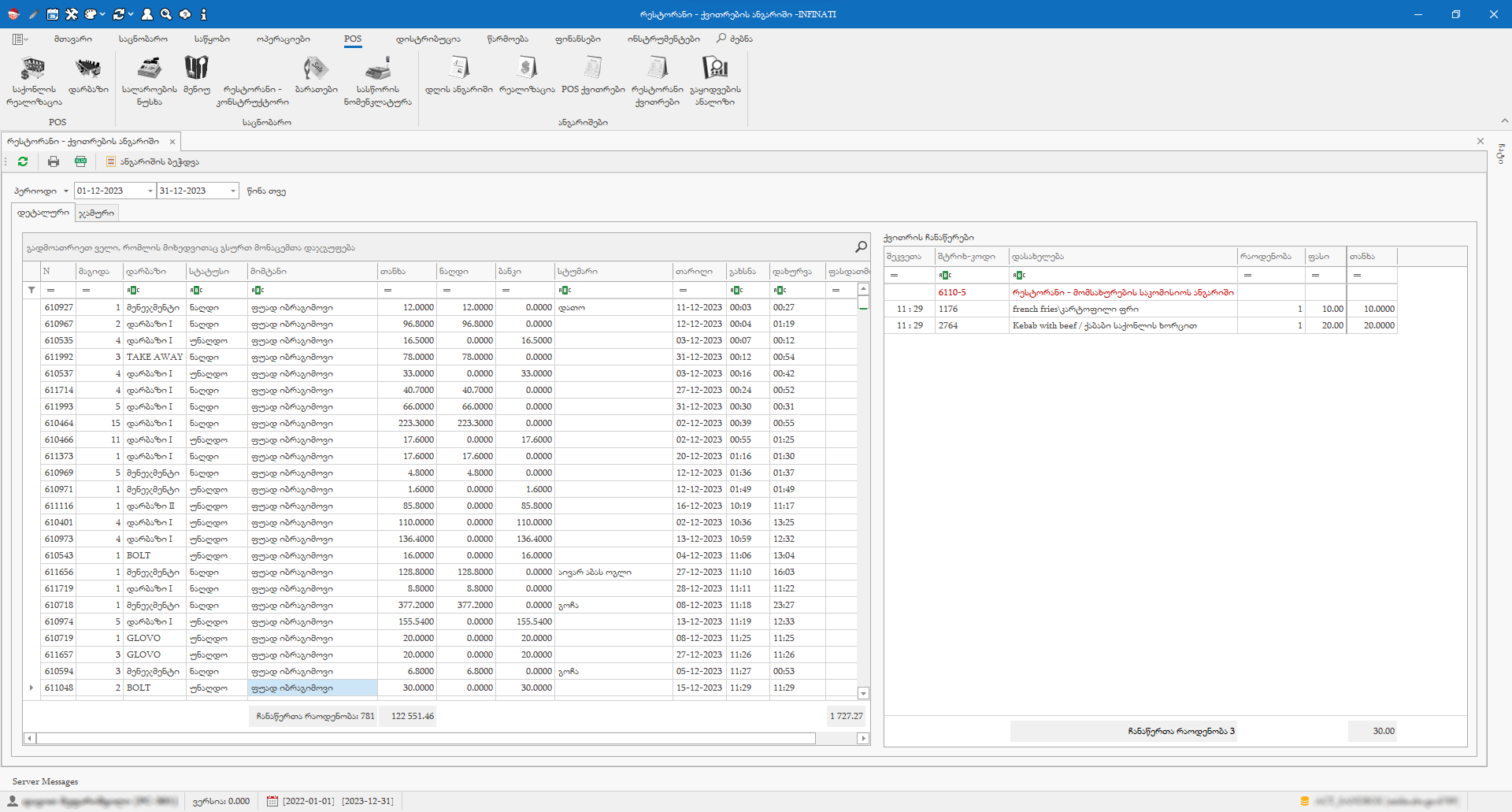Click the info icon in title bar
The width and height of the screenshot is (1512, 812).
[x=203, y=14]
